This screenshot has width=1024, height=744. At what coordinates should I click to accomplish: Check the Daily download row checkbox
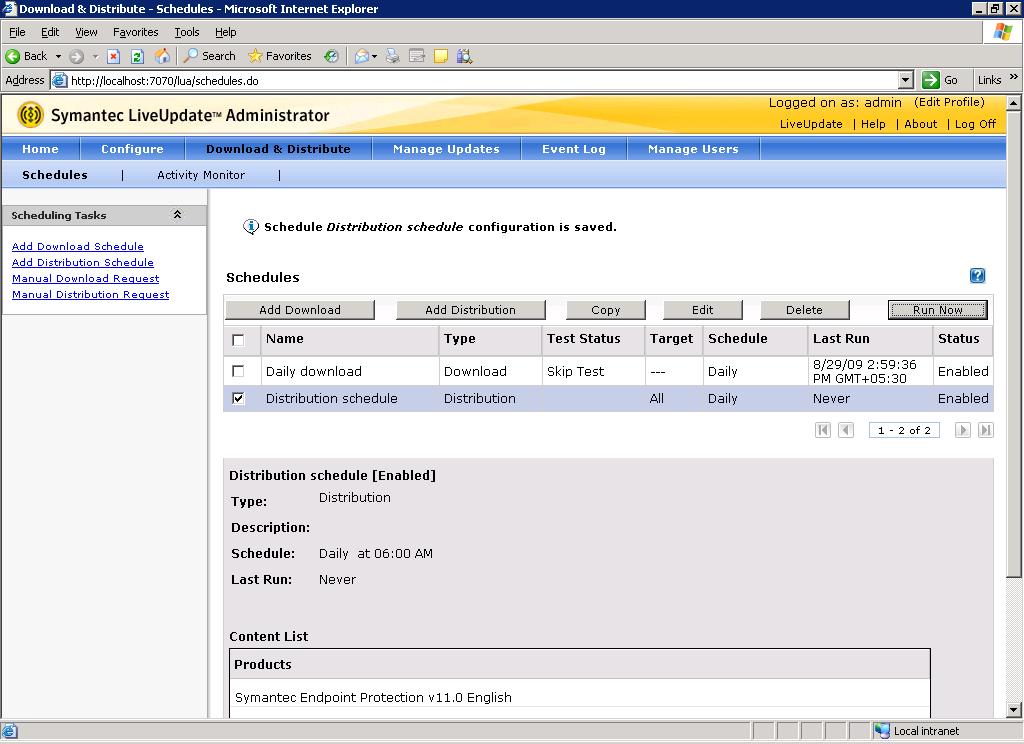pyautogui.click(x=238, y=371)
